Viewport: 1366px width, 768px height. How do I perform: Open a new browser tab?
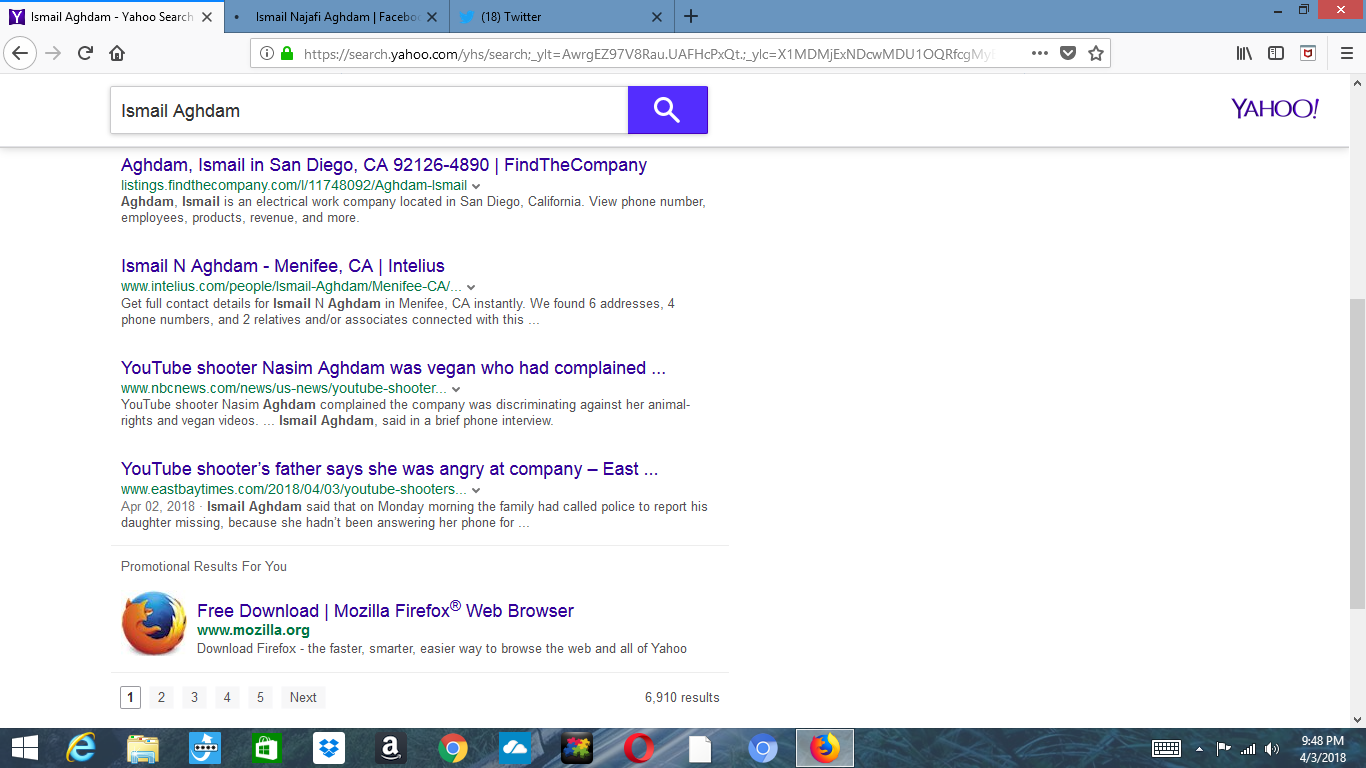[x=691, y=16]
